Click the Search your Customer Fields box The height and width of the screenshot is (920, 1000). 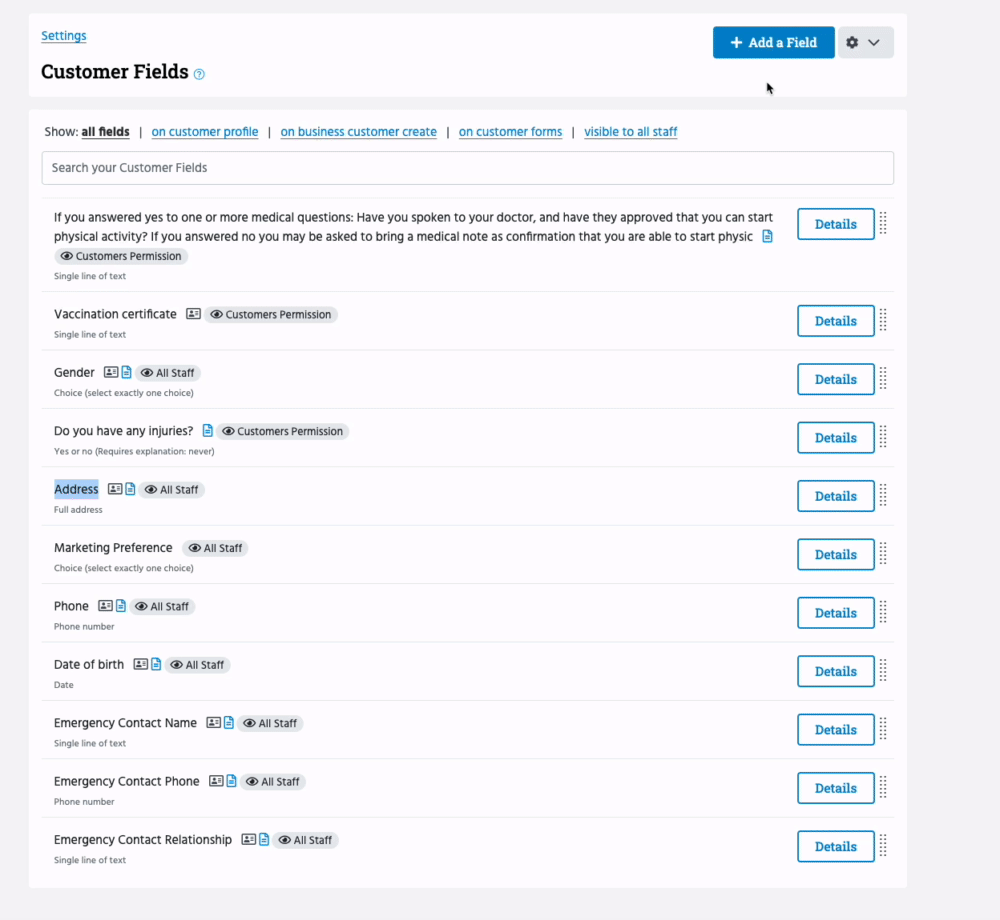(x=467, y=168)
